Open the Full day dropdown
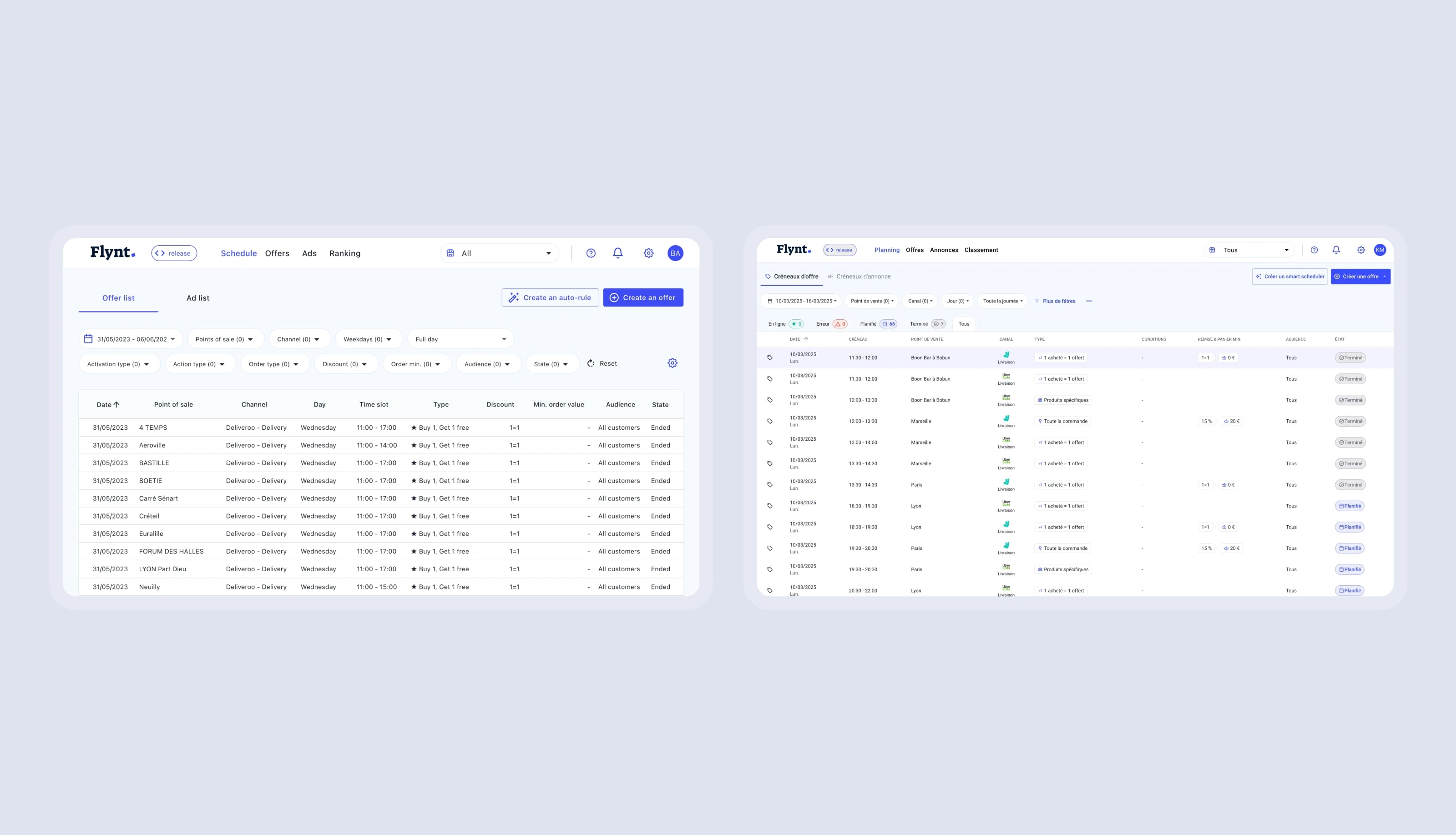Image resolution: width=1456 pixels, height=835 pixels. (460, 339)
